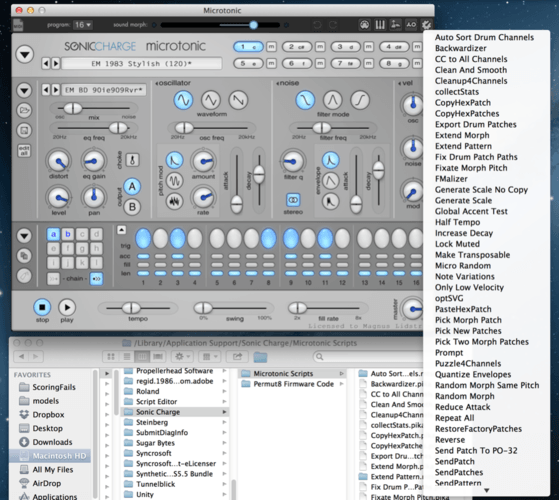Mute drum channel 1

point(271,47)
